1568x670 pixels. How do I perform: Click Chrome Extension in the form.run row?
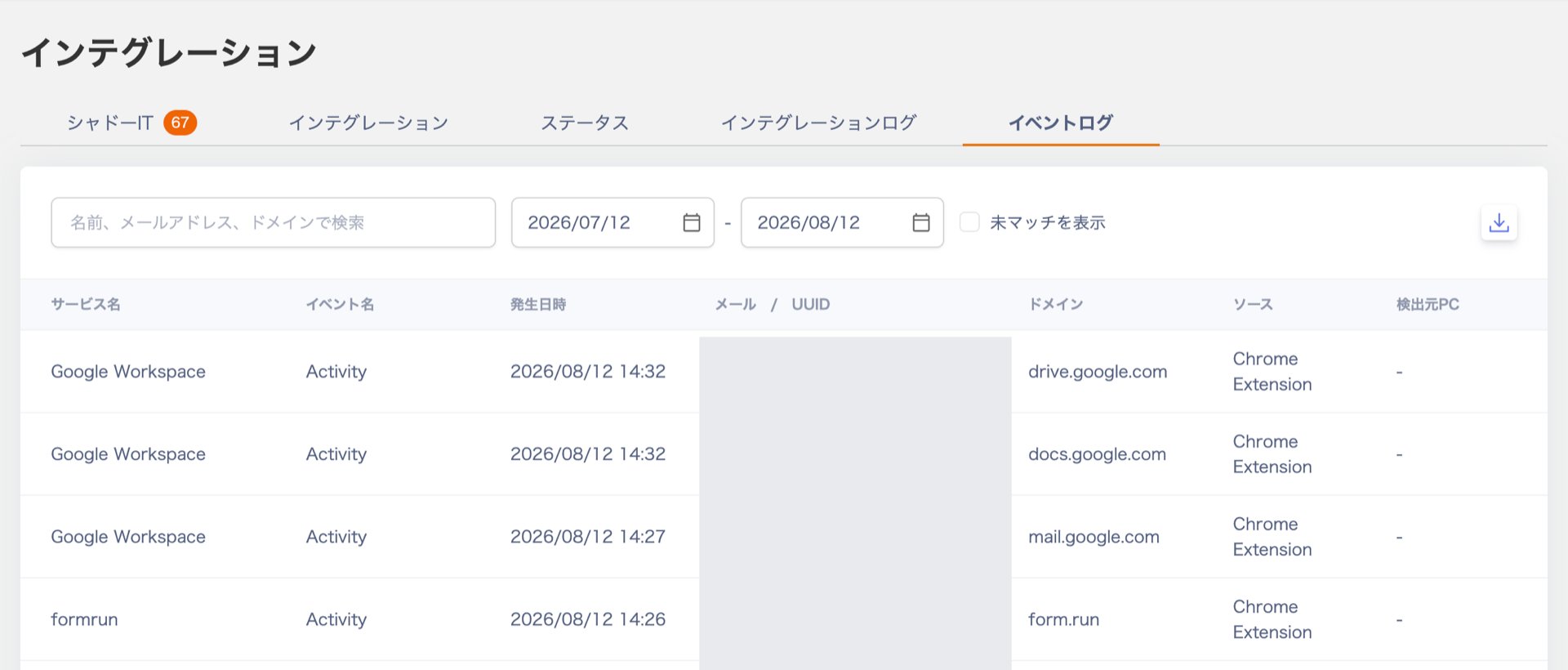pyautogui.click(x=1272, y=619)
